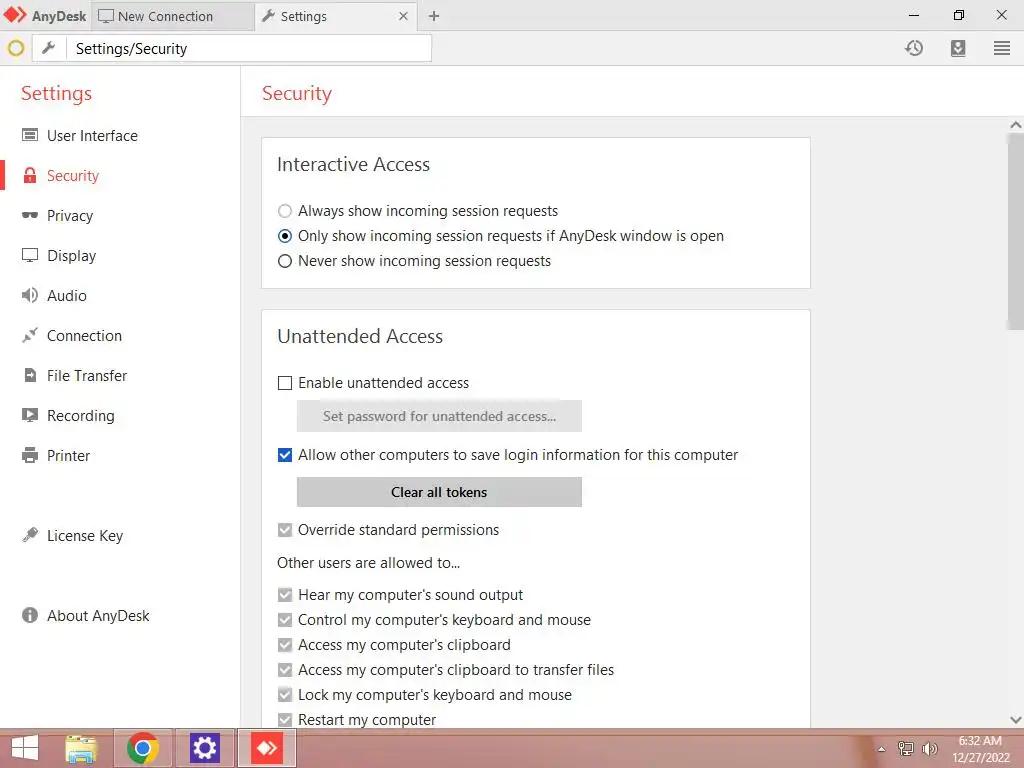Open License Key page
This screenshot has width=1024, height=768.
click(85, 536)
